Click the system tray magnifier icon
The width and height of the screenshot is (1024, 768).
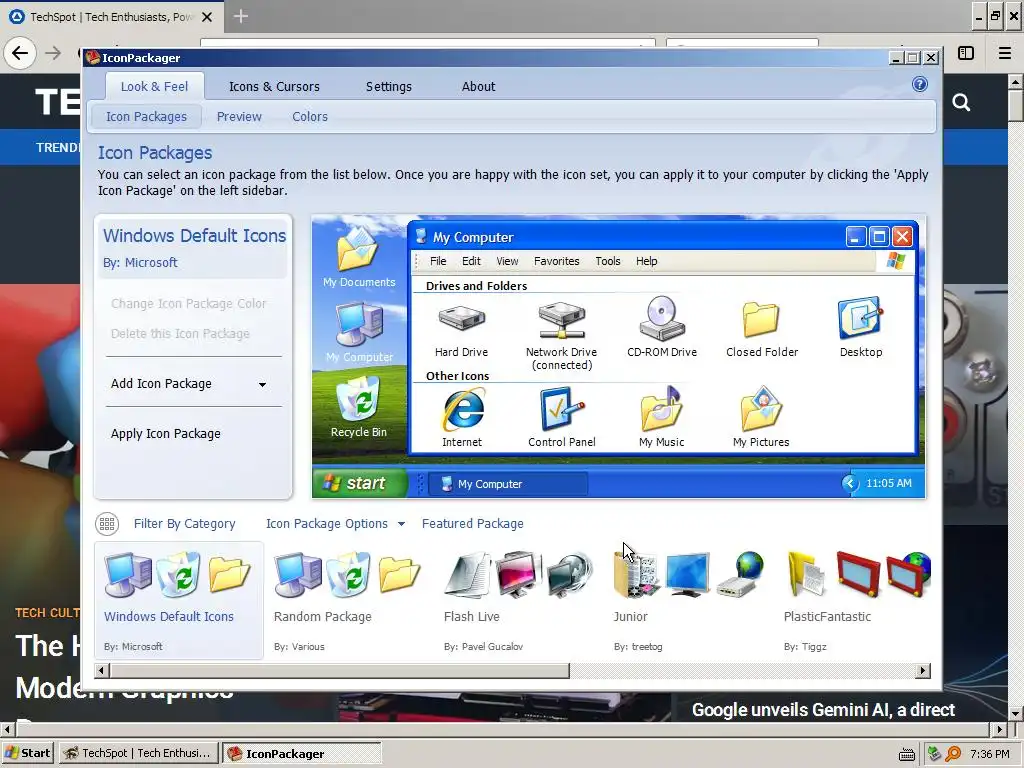953,754
